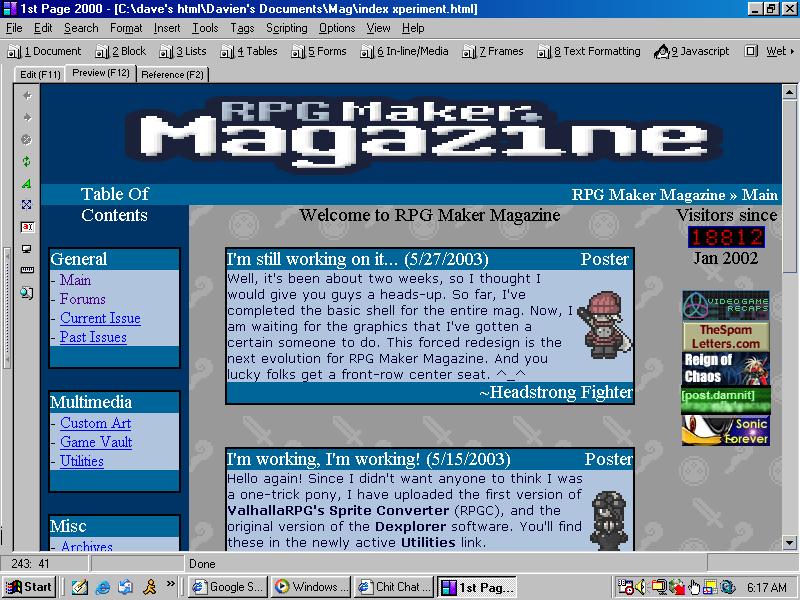
Task: Open the 1 Document toolbar tab
Action: (44, 51)
